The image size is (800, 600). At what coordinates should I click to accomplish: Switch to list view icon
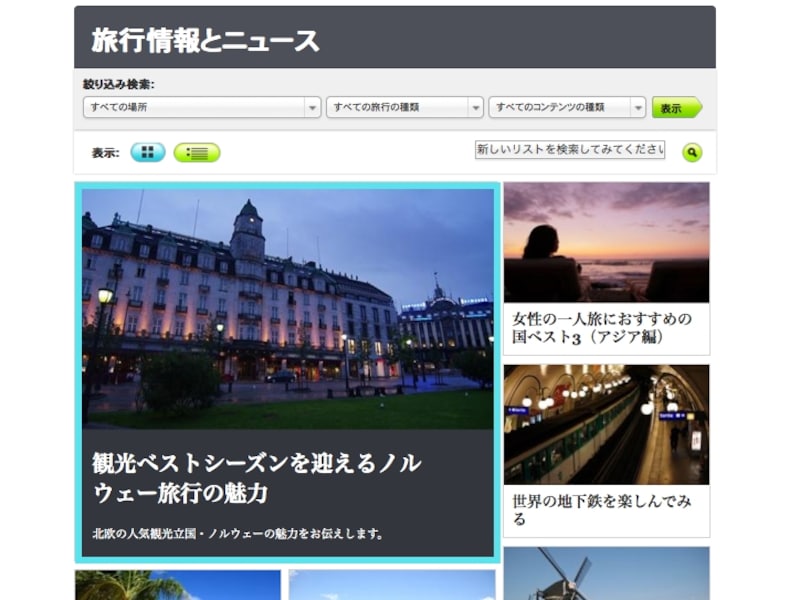tap(197, 153)
